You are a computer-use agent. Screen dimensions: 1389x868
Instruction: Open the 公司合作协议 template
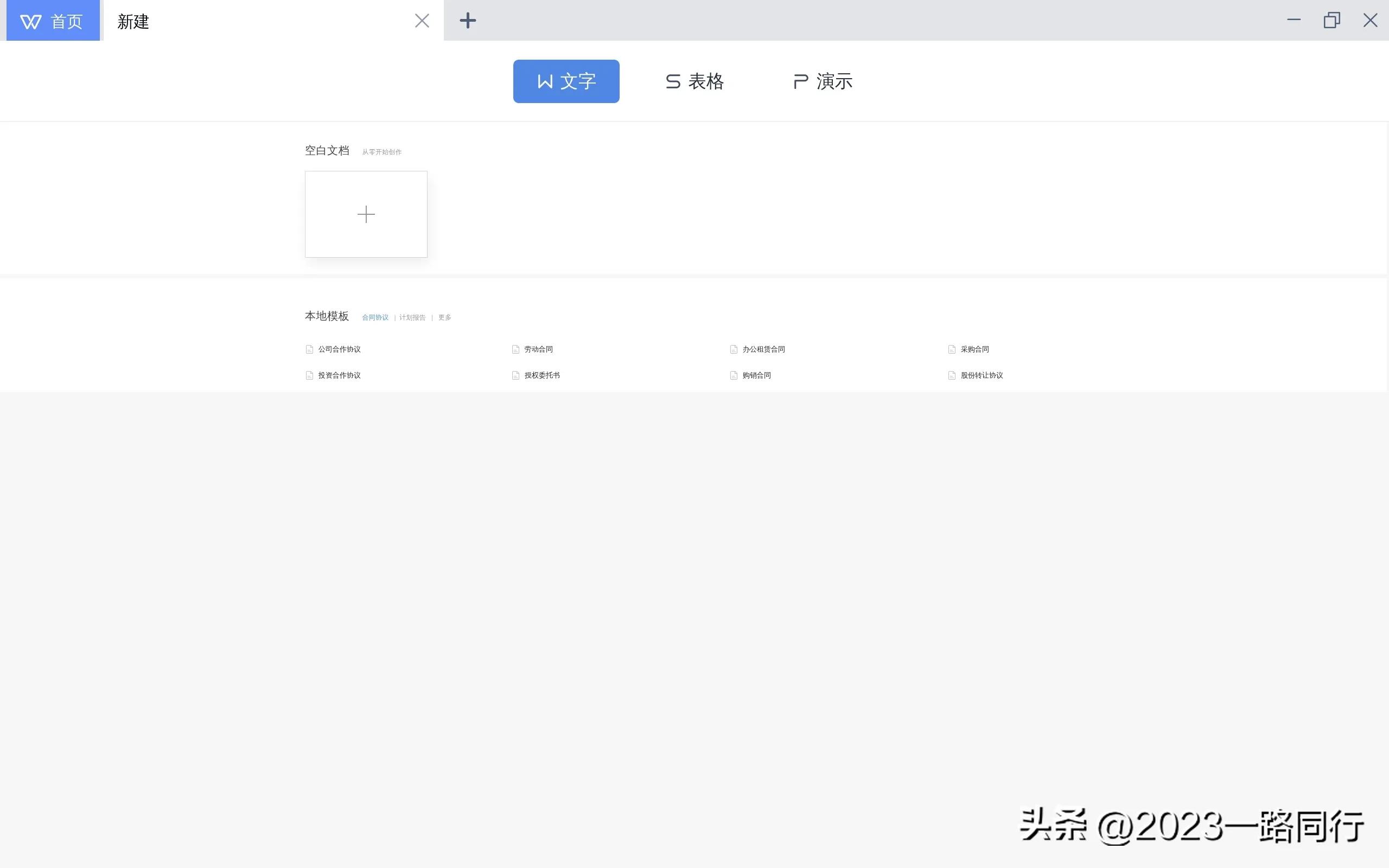tap(339, 349)
